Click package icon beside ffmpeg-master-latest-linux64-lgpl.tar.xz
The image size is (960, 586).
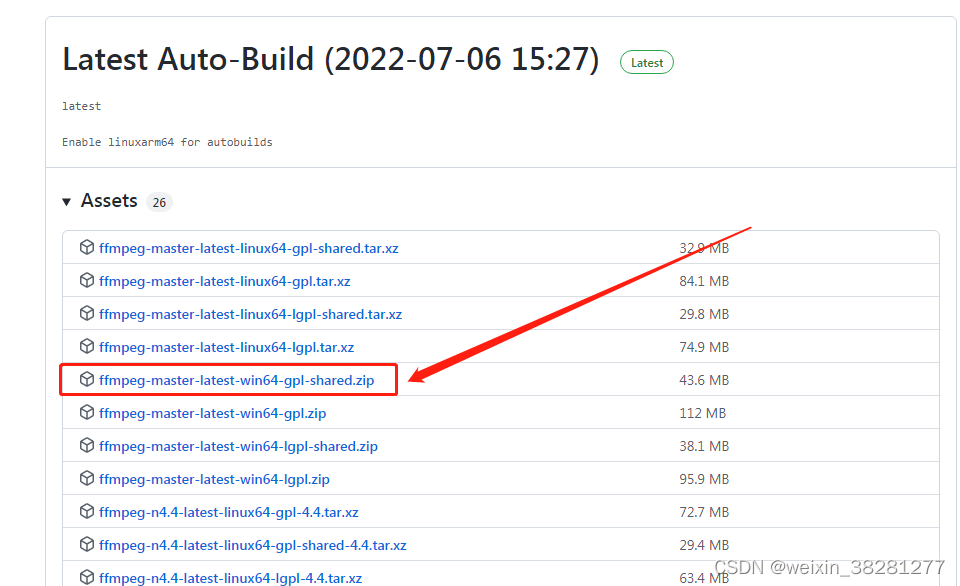87,347
